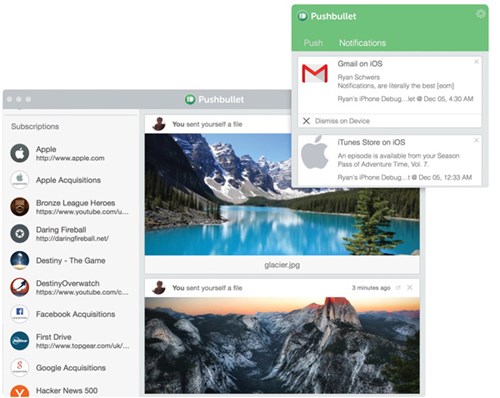Open the Destiny - The Game icon
Image resolution: width=500 pixels, height=398 pixels.
click(x=20, y=260)
